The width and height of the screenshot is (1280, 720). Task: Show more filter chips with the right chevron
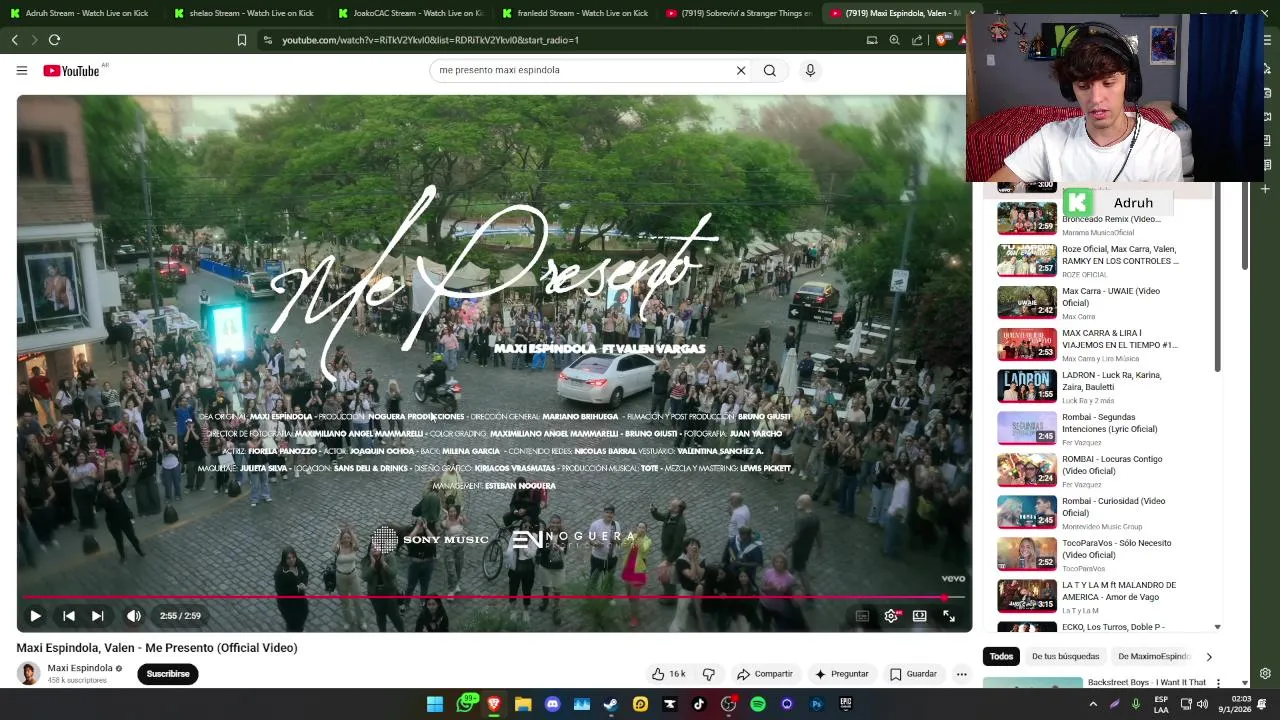pyautogui.click(x=1209, y=657)
